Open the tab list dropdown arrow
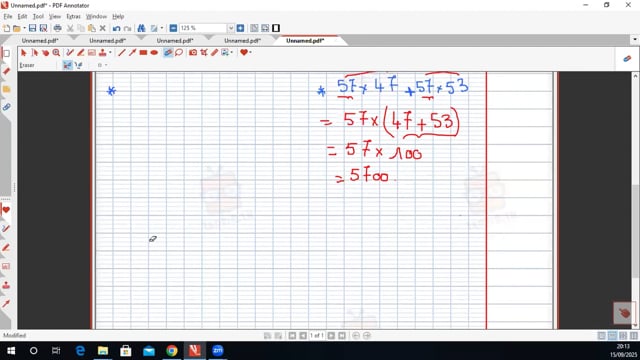 click(x=635, y=40)
